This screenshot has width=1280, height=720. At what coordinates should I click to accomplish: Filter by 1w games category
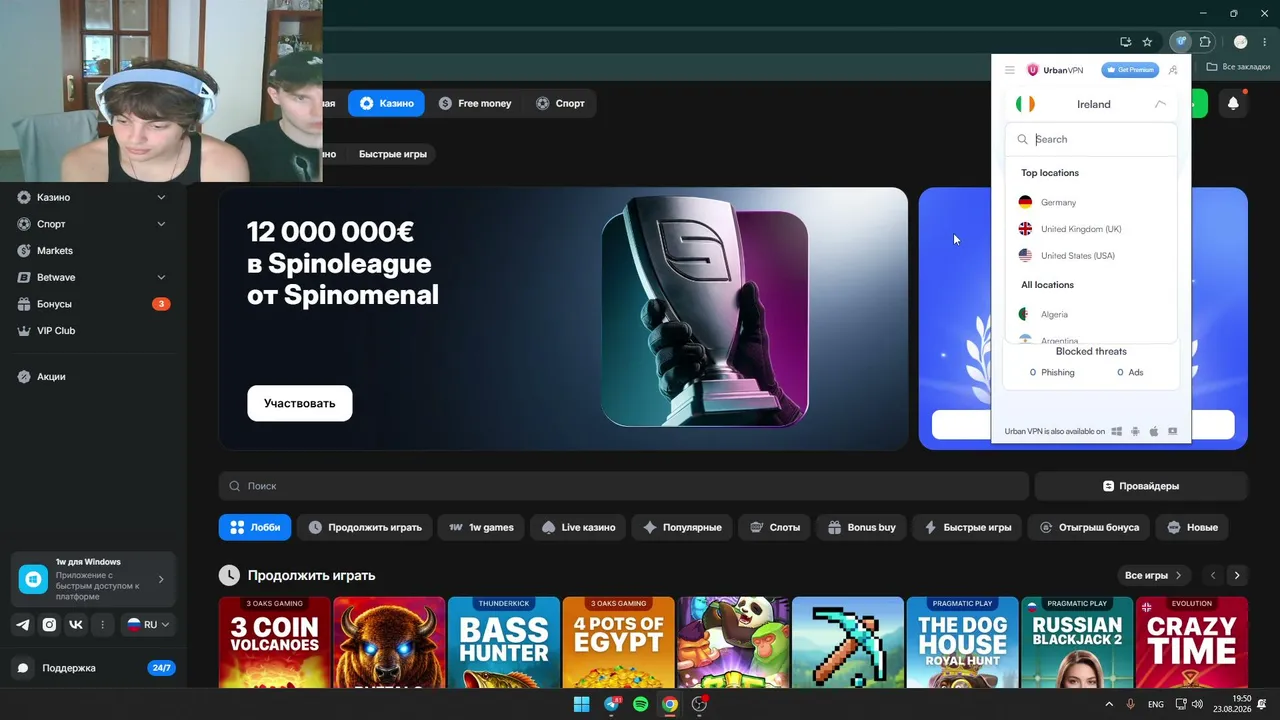pos(481,527)
